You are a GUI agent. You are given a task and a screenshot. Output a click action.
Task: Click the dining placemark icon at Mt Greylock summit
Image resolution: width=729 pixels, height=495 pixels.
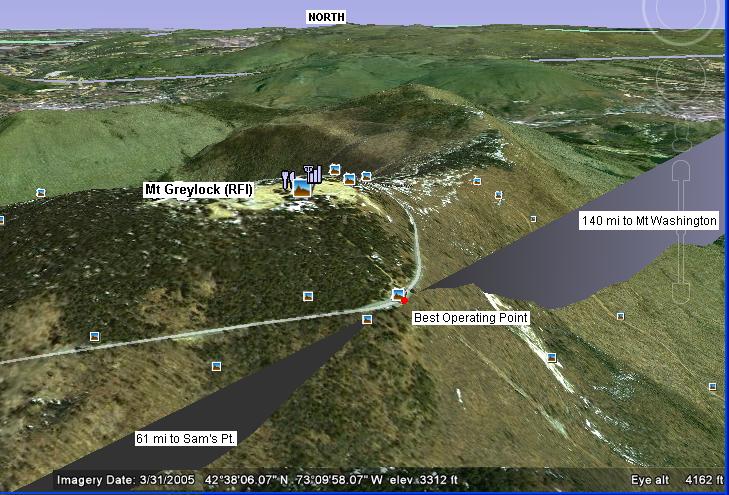click(x=288, y=180)
